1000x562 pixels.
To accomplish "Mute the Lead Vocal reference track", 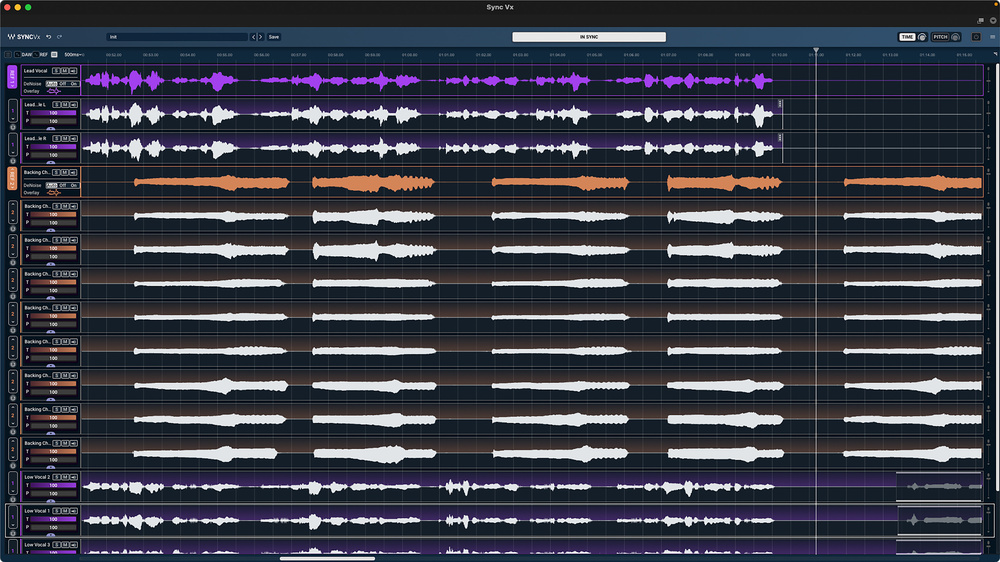I will point(64,71).
